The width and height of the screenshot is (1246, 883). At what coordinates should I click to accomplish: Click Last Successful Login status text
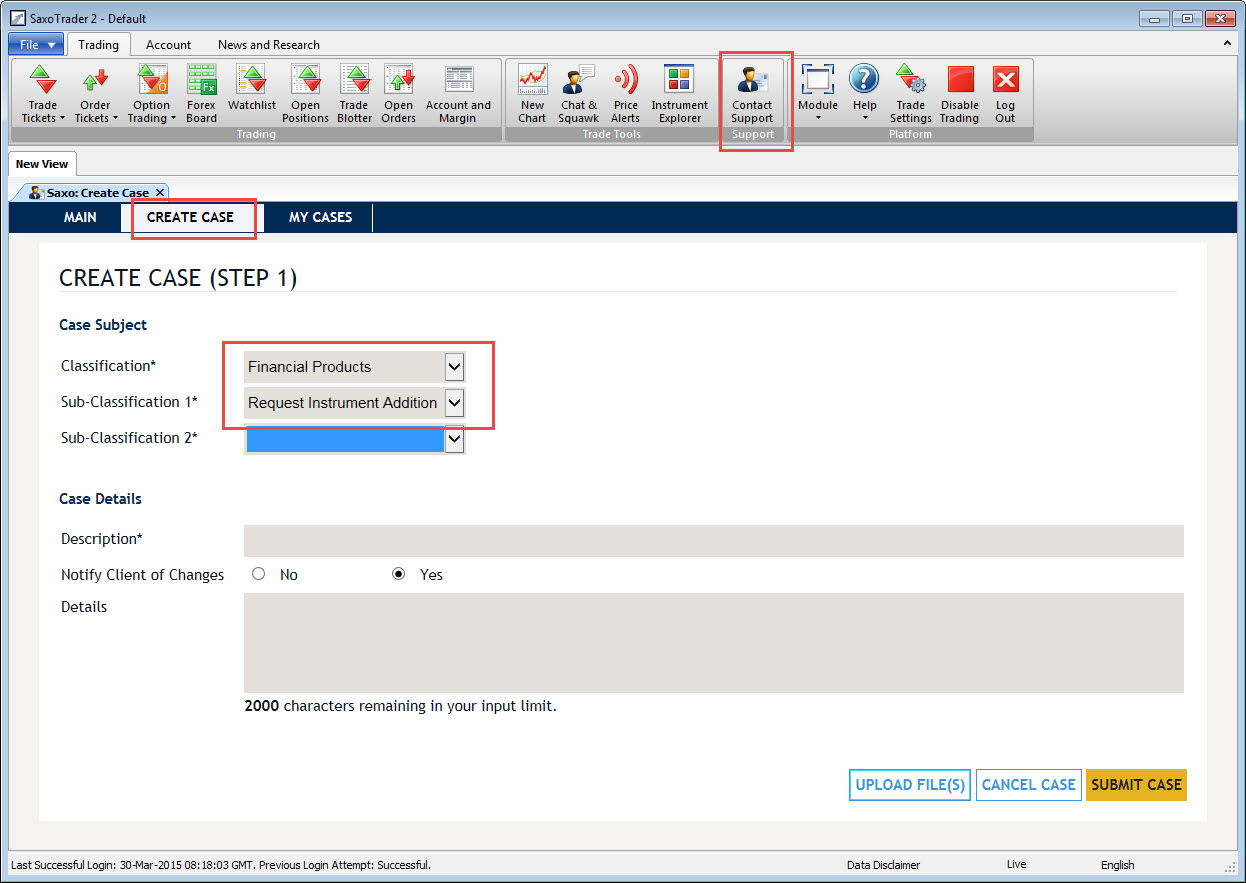[220, 865]
